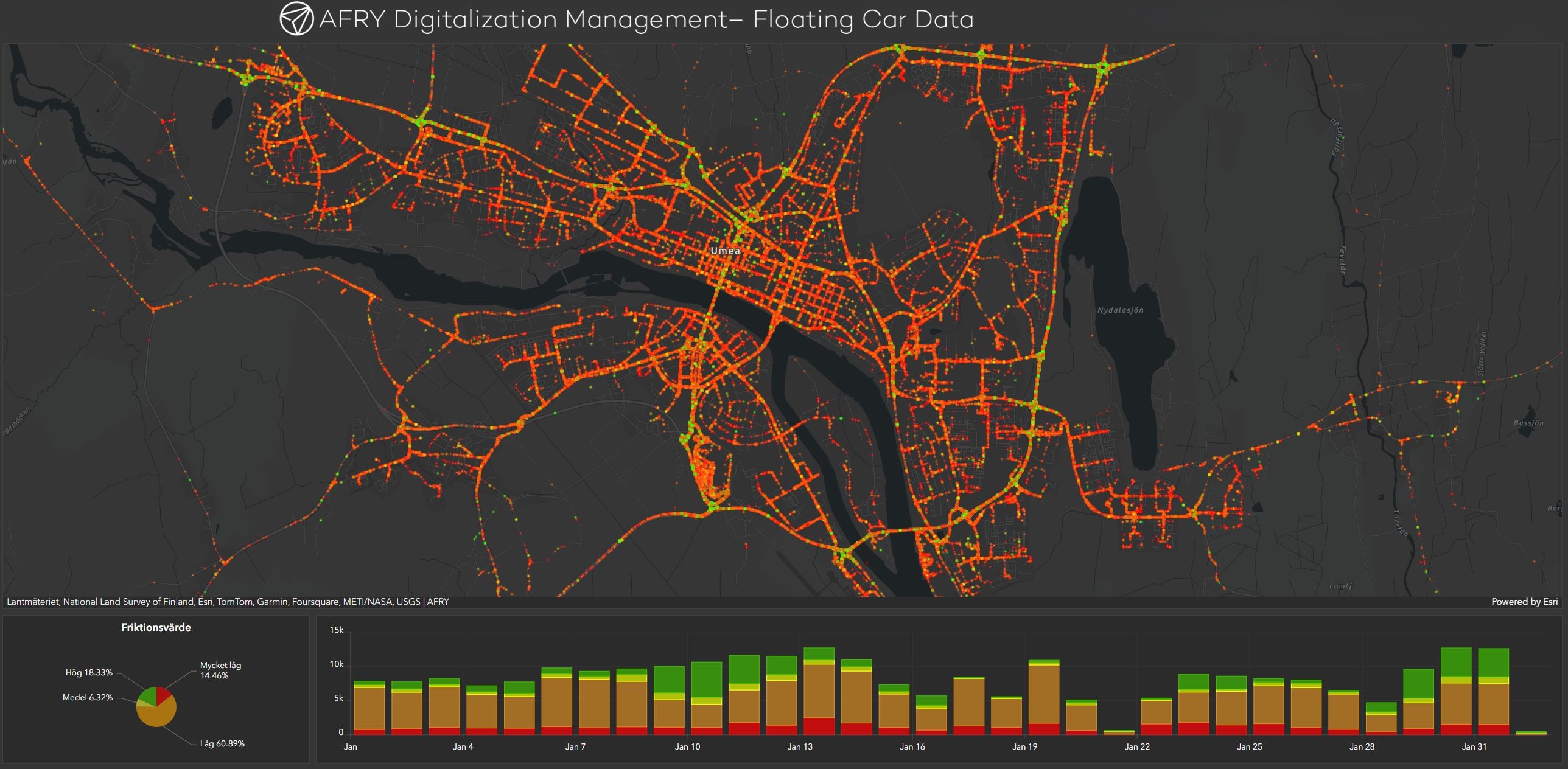Click the Jan 16 axis label
The height and width of the screenshot is (769, 1568).
point(912,746)
